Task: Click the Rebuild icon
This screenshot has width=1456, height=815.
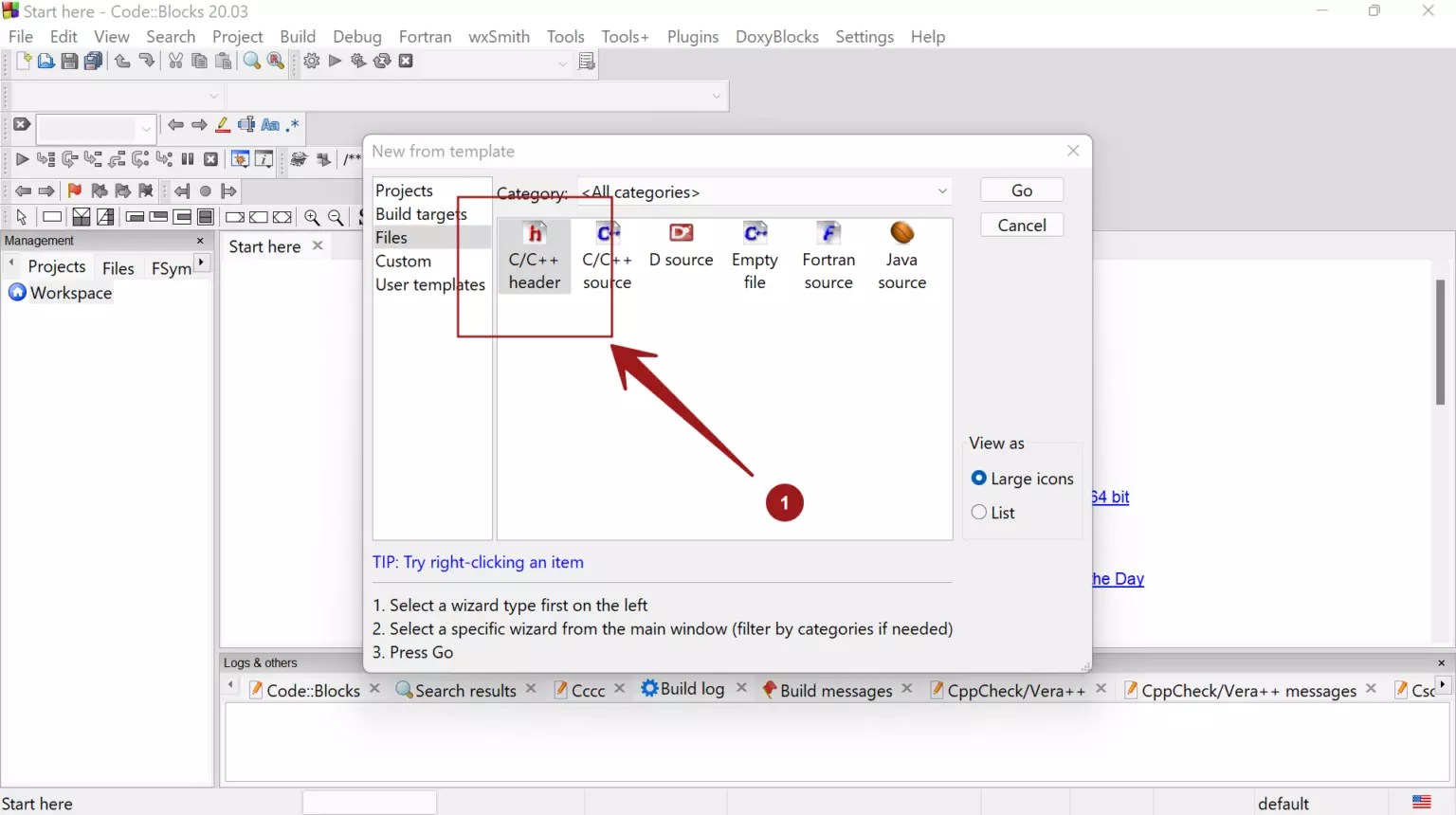Action: (x=382, y=62)
